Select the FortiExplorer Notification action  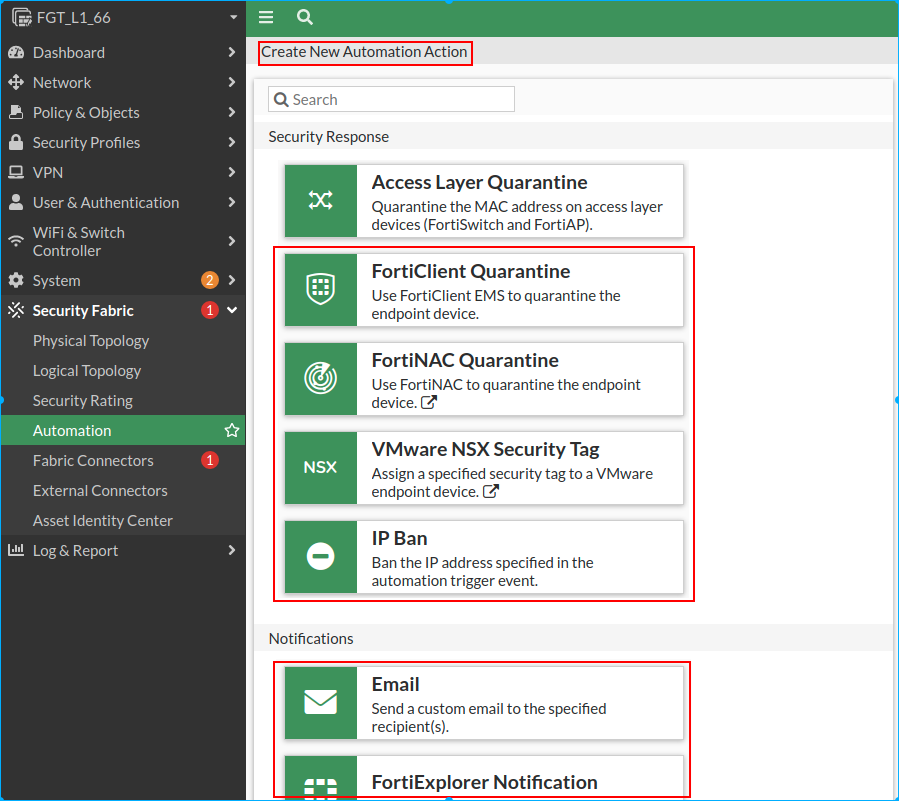coord(484,782)
